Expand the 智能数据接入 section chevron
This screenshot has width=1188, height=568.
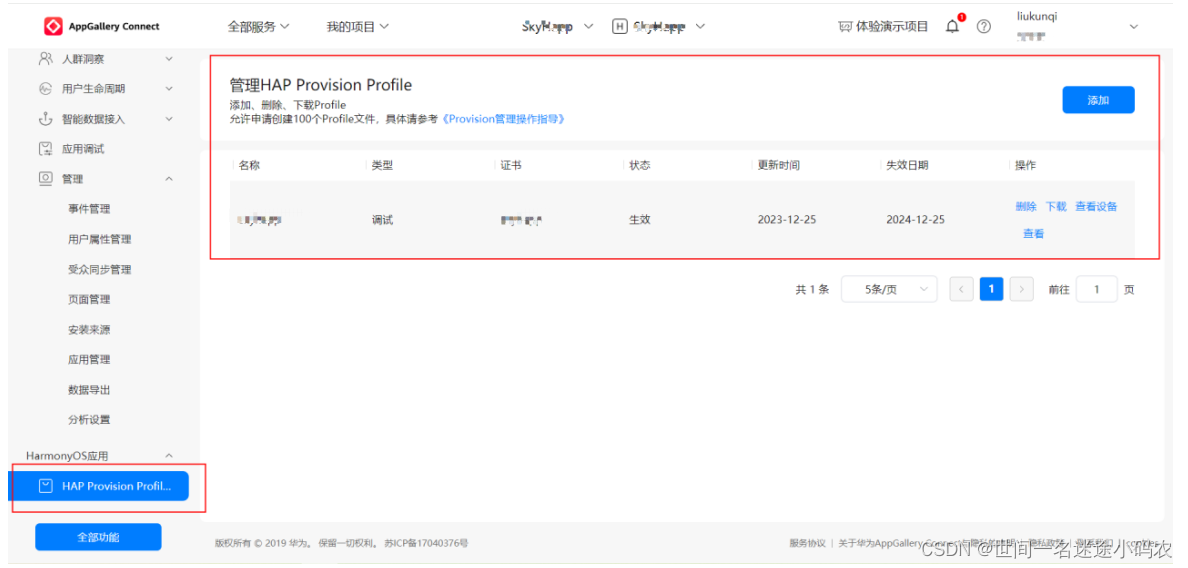click(169, 119)
